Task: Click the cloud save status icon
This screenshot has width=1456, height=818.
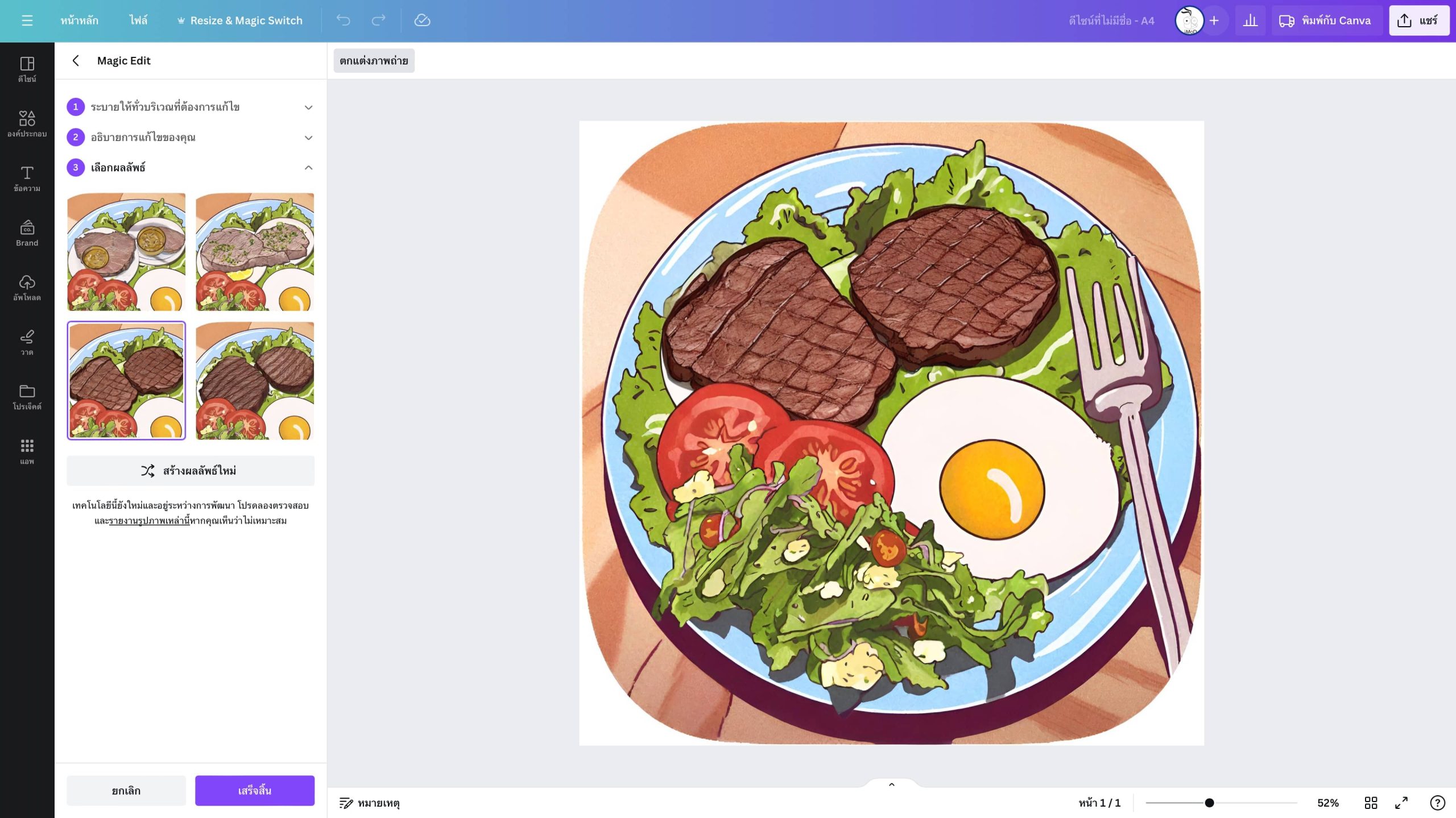Action: 422,20
